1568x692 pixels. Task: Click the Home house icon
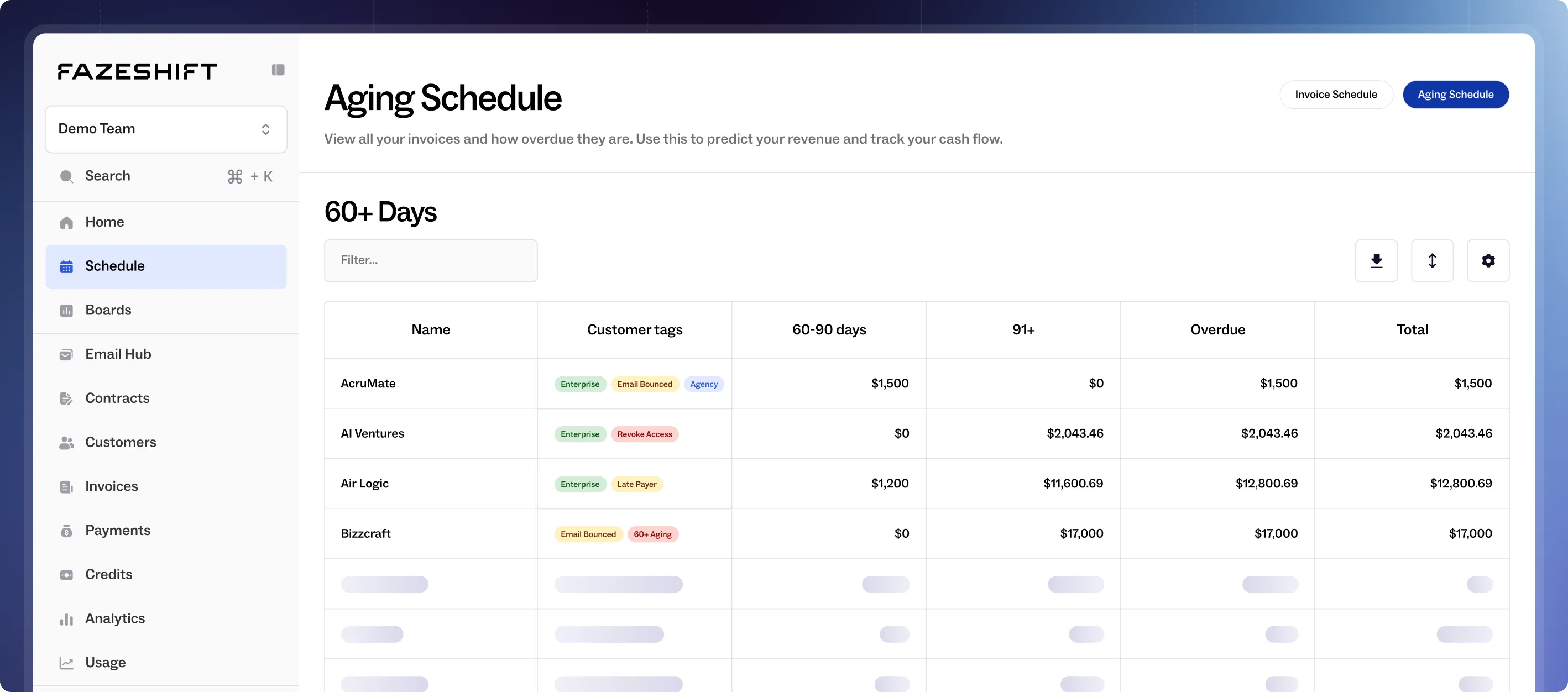(x=66, y=222)
